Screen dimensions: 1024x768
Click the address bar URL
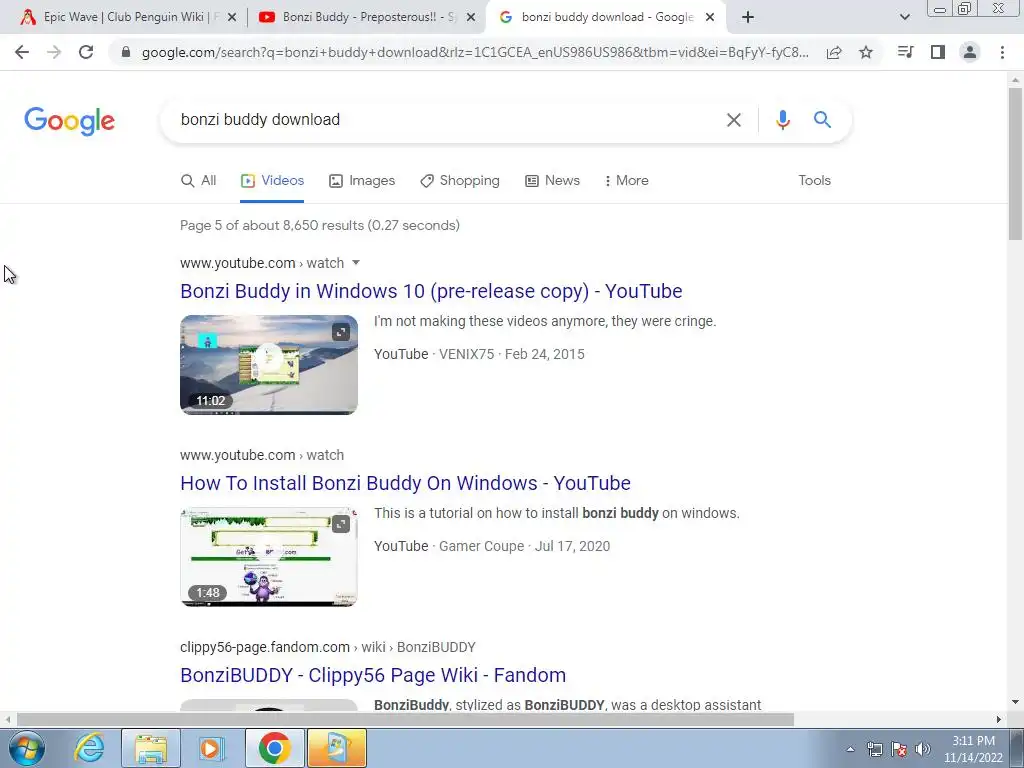(475, 52)
